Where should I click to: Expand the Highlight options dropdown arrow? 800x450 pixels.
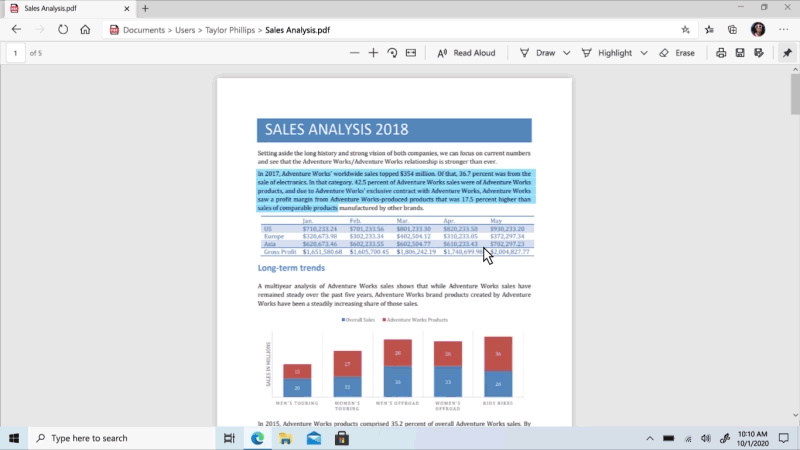pyautogui.click(x=644, y=53)
